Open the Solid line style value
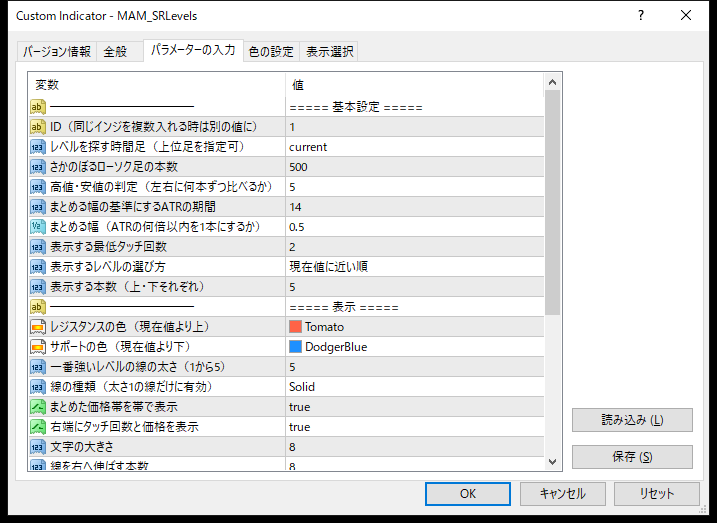This screenshot has width=717, height=523. tap(415, 387)
